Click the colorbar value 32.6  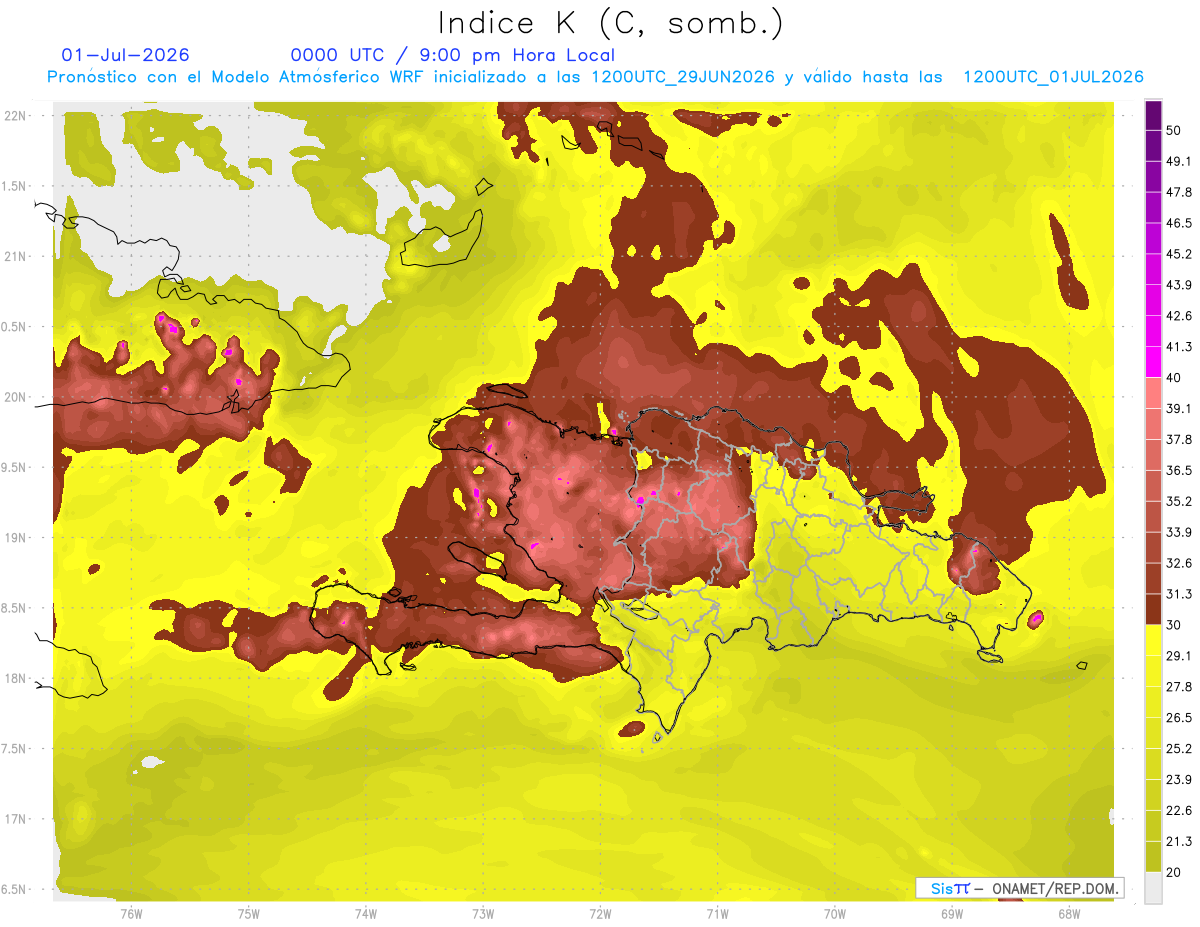[x=1178, y=563]
